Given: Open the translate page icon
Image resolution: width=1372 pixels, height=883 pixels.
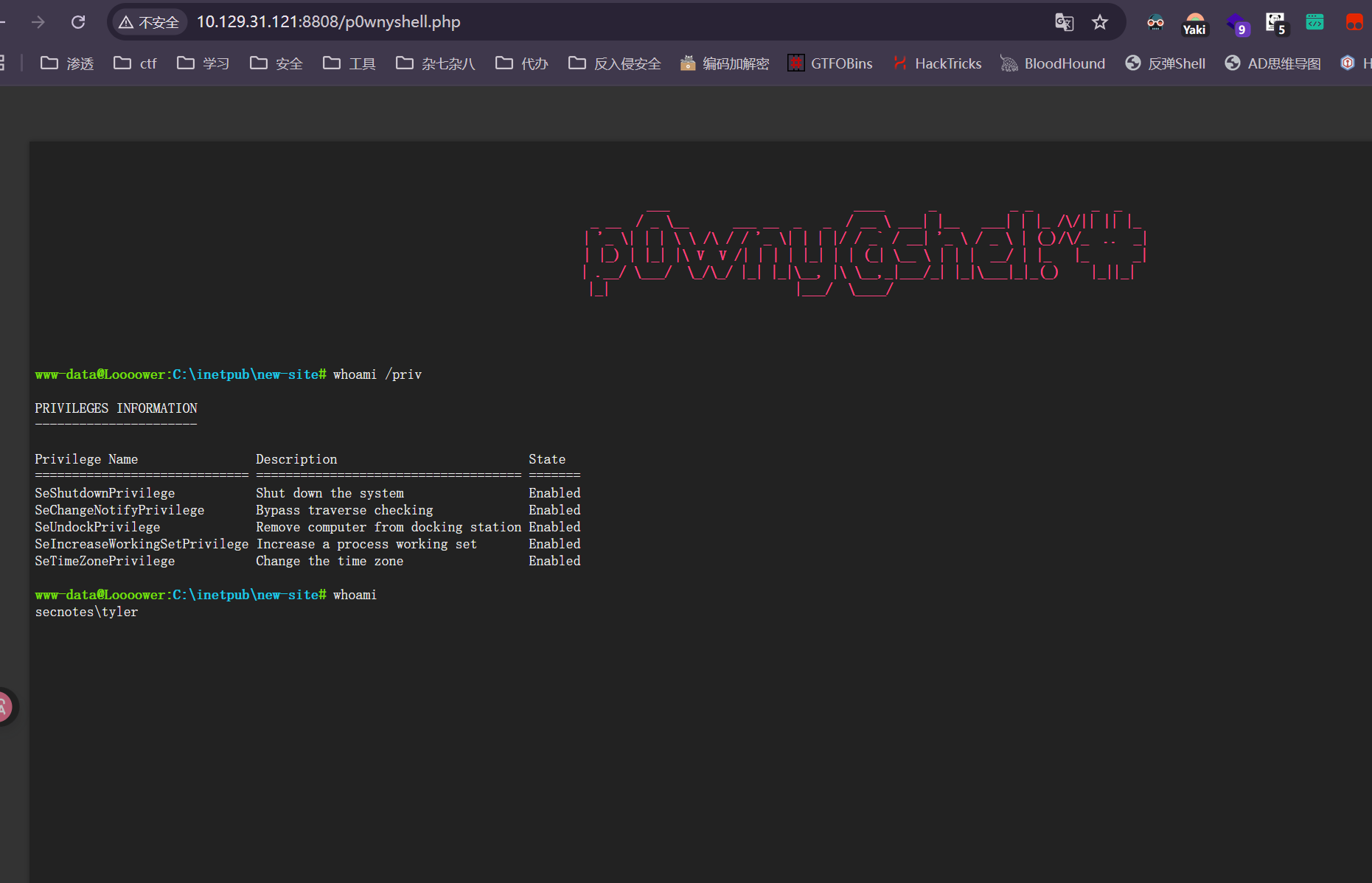Looking at the screenshot, I should coord(1064,22).
